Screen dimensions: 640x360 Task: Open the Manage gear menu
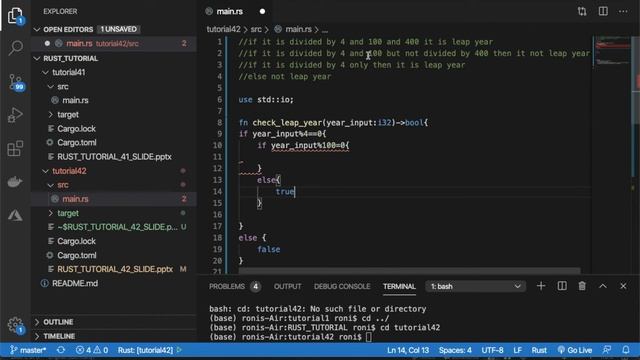16,325
